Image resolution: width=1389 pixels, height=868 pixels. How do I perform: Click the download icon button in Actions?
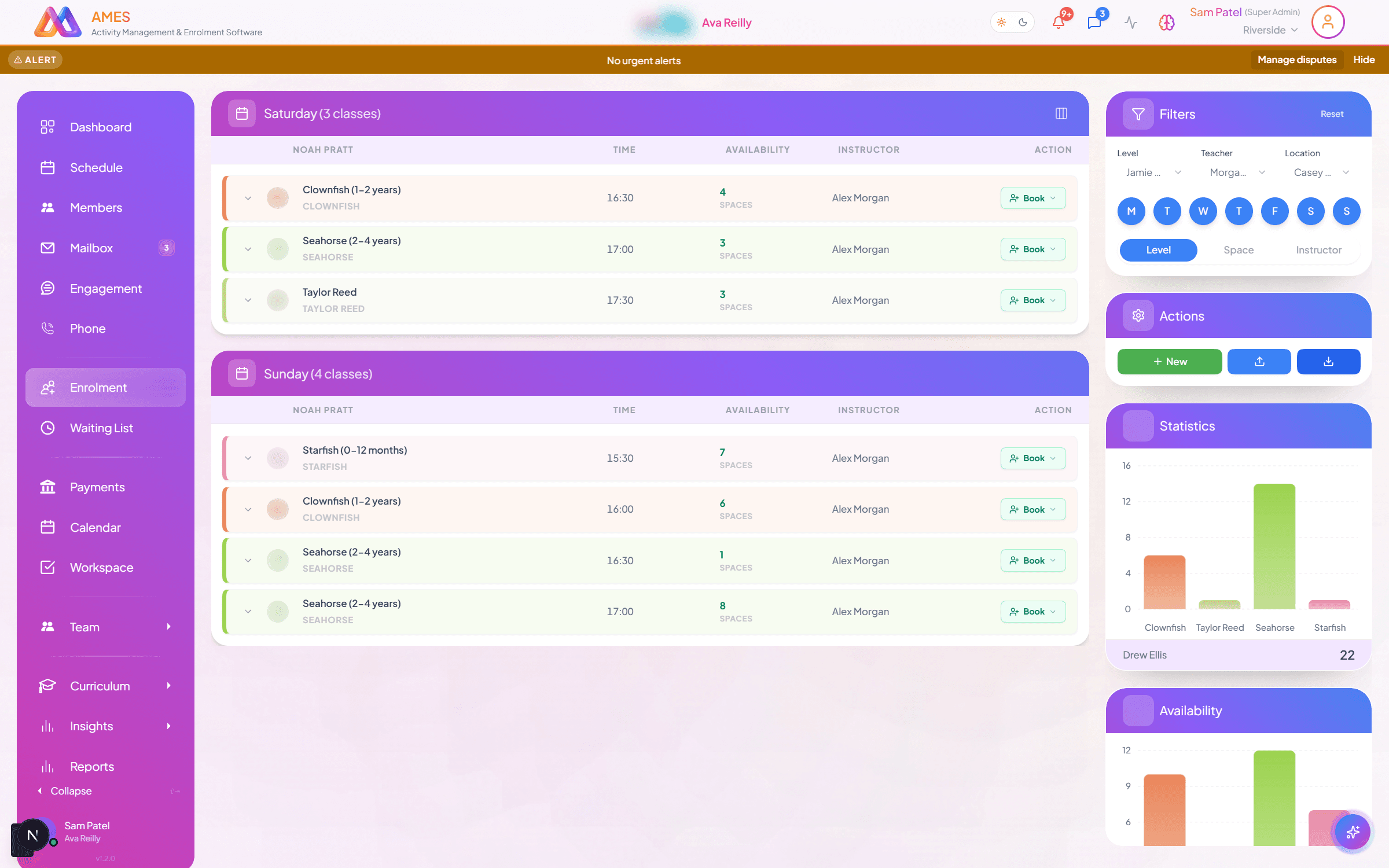[x=1328, y=362]
